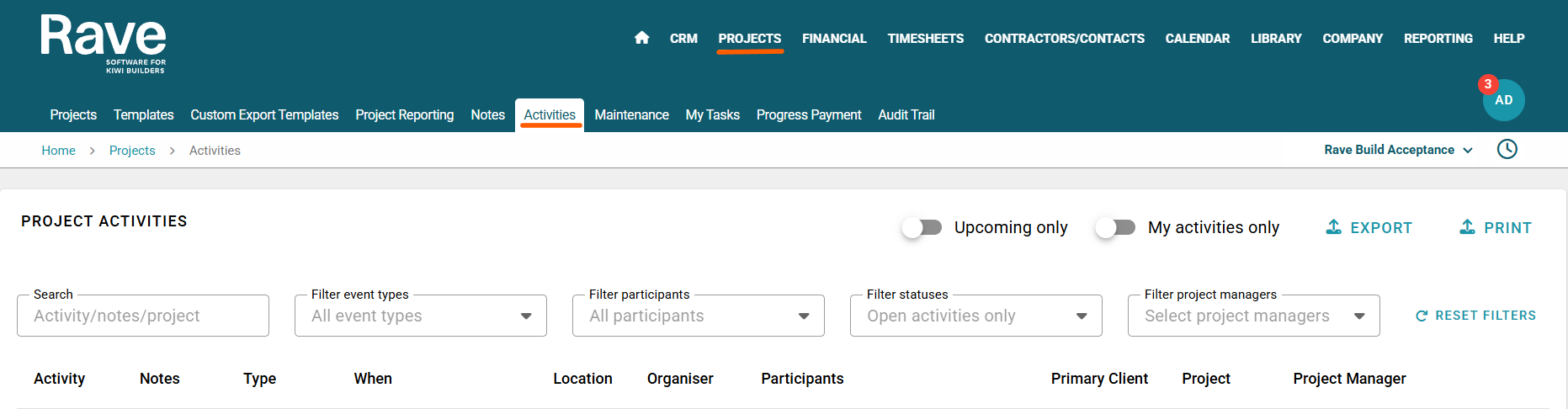Open the Timesheets menu
Image resolution: width=1568 pixels, height=409 pixels.
(925, 39)
